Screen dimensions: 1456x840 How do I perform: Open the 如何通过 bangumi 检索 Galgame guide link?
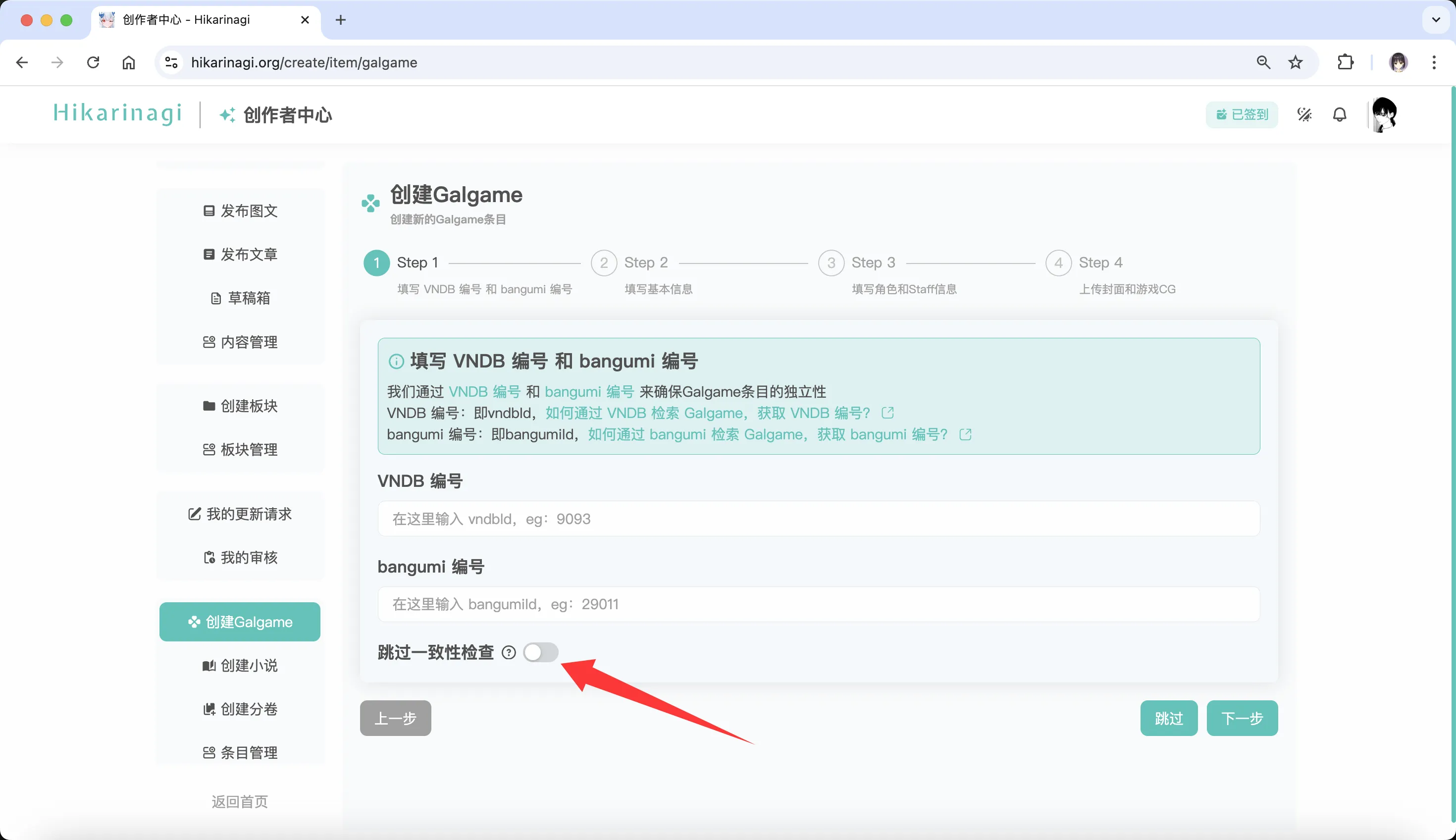767,434
